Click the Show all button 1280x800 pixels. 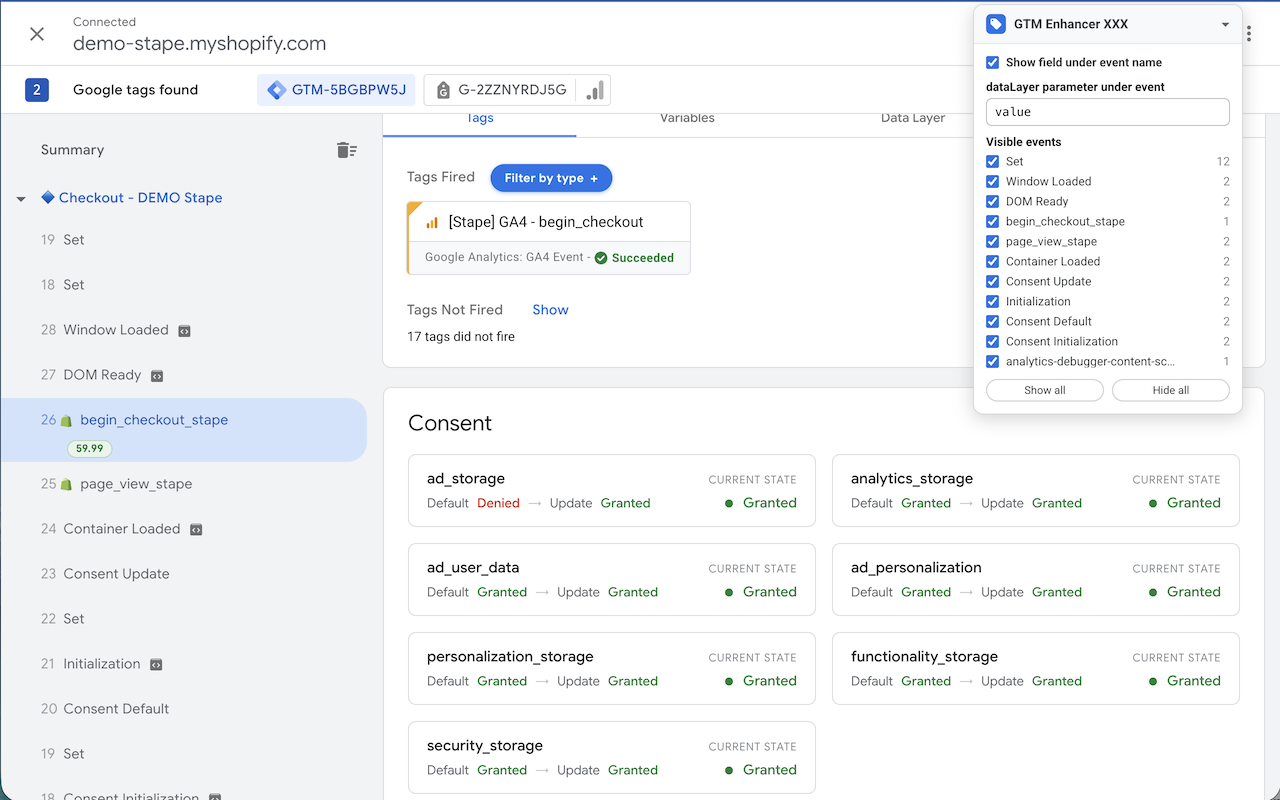coord(1045,390)
